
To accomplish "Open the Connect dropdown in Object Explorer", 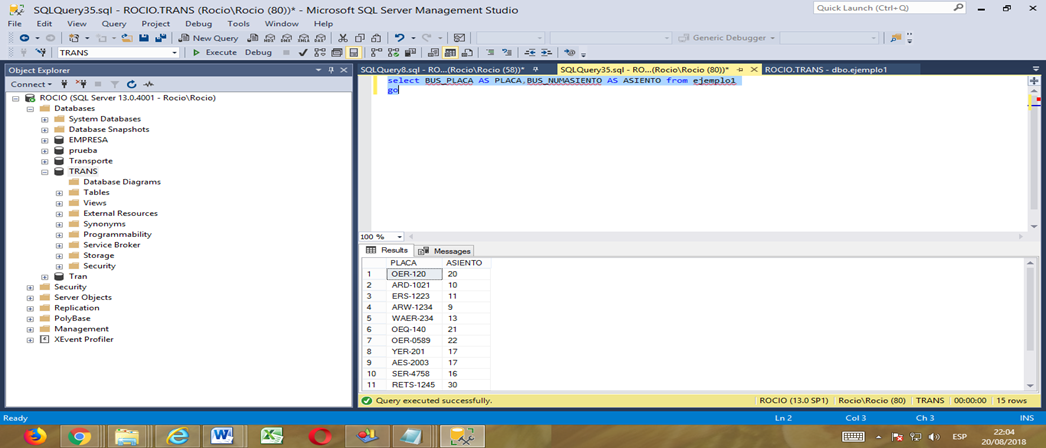I will 29,84.
